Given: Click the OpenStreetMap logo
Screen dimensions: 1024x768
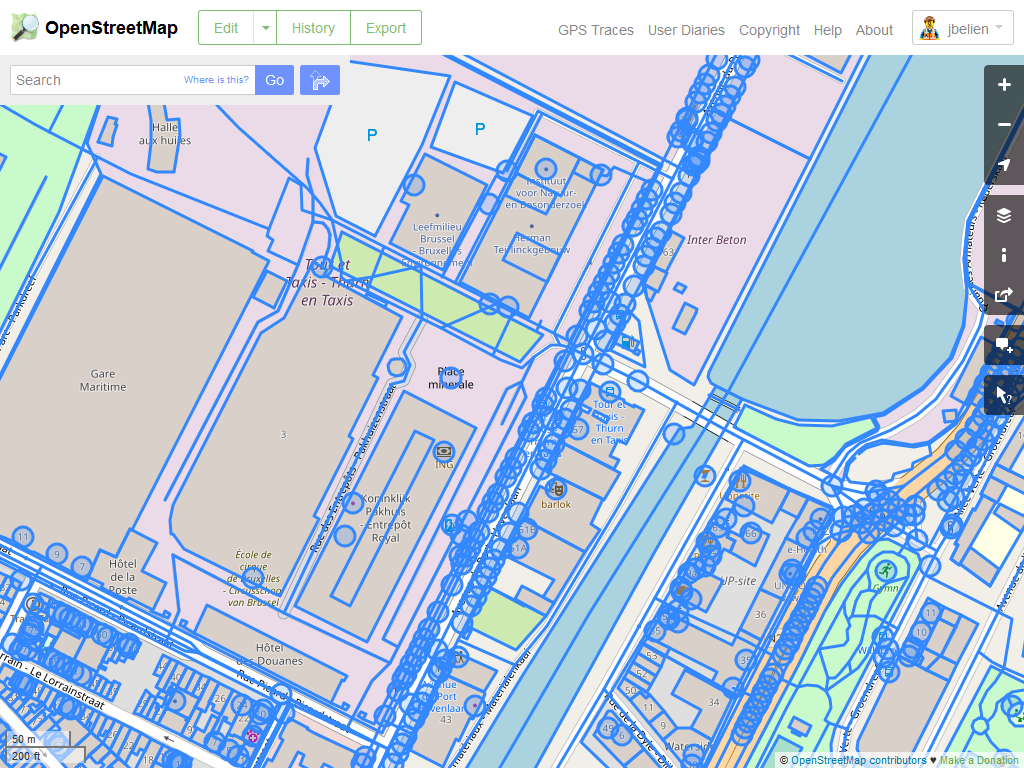Looking at the screenshot, I should point(95,28).
